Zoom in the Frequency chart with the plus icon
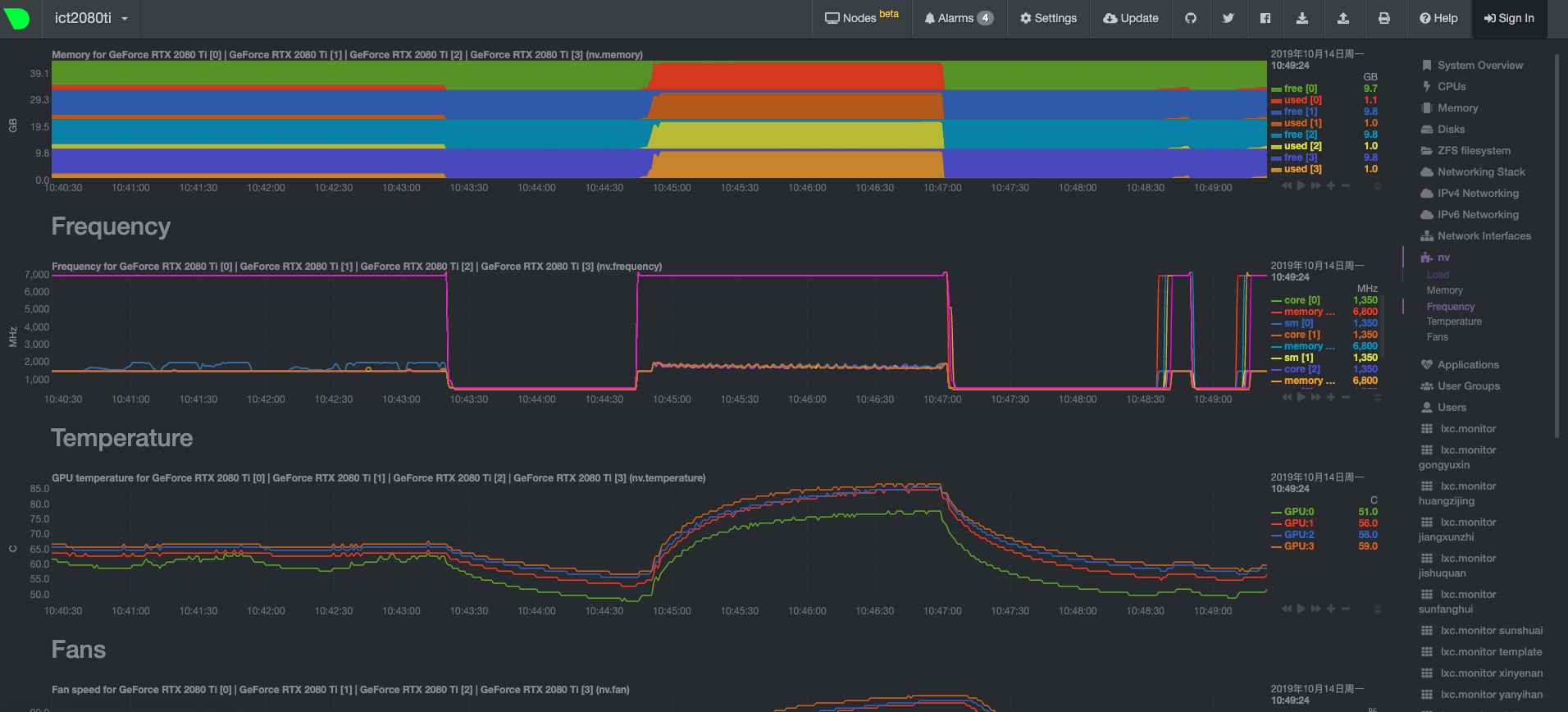The image size is (1568, 712). 1330,397
